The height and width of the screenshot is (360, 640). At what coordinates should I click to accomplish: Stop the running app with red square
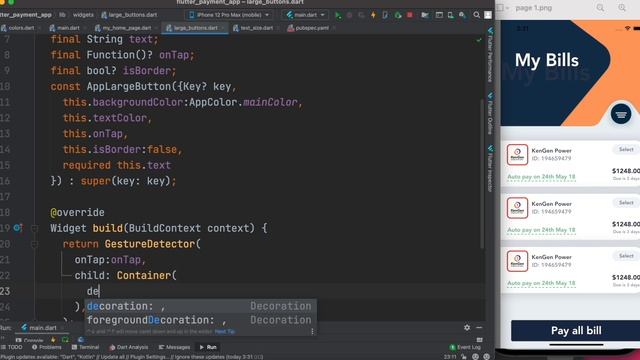[x=409, y=15]
